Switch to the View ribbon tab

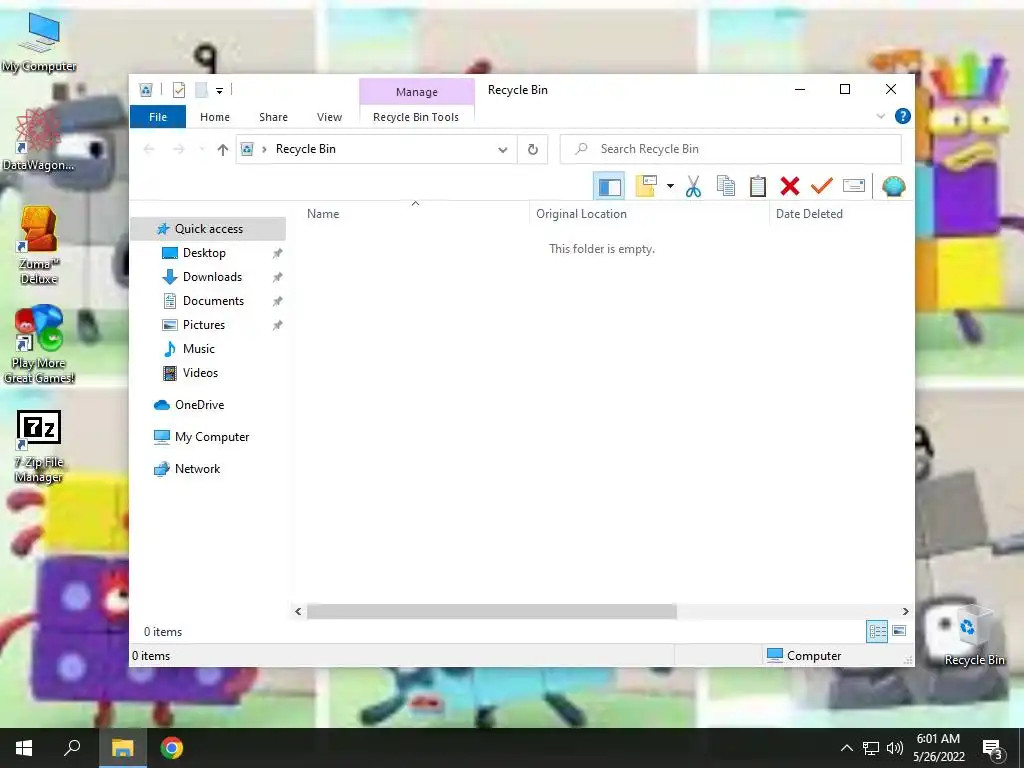click(329, 117)
